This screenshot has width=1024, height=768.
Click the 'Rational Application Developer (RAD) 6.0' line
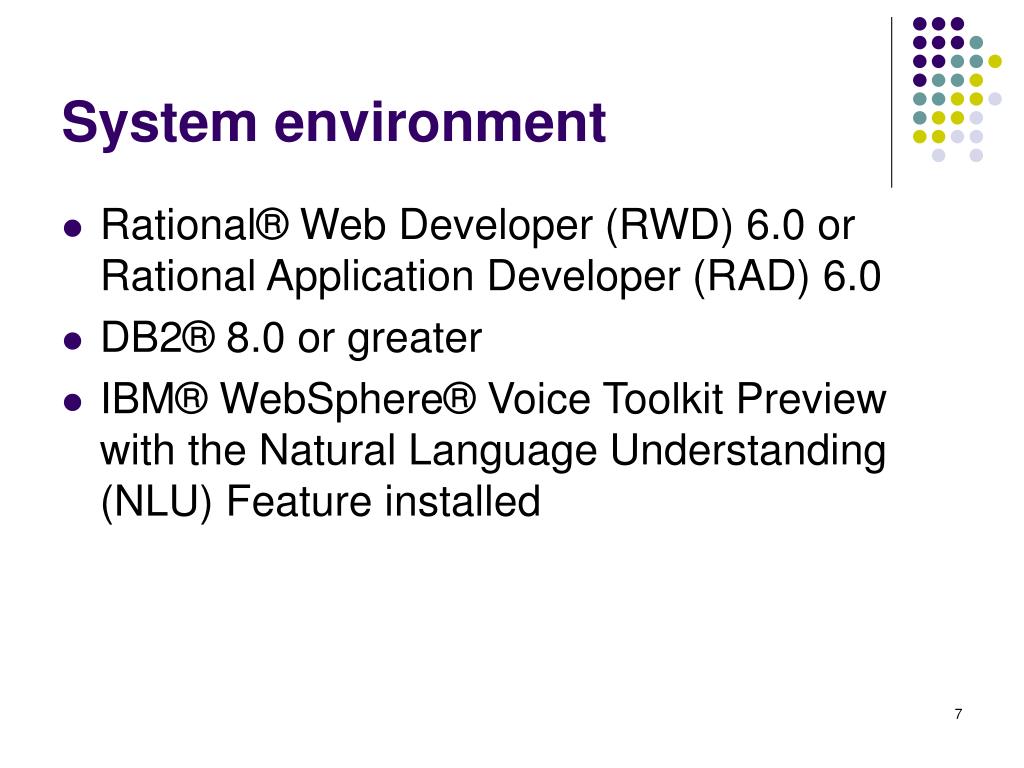(x=491, y=276)
